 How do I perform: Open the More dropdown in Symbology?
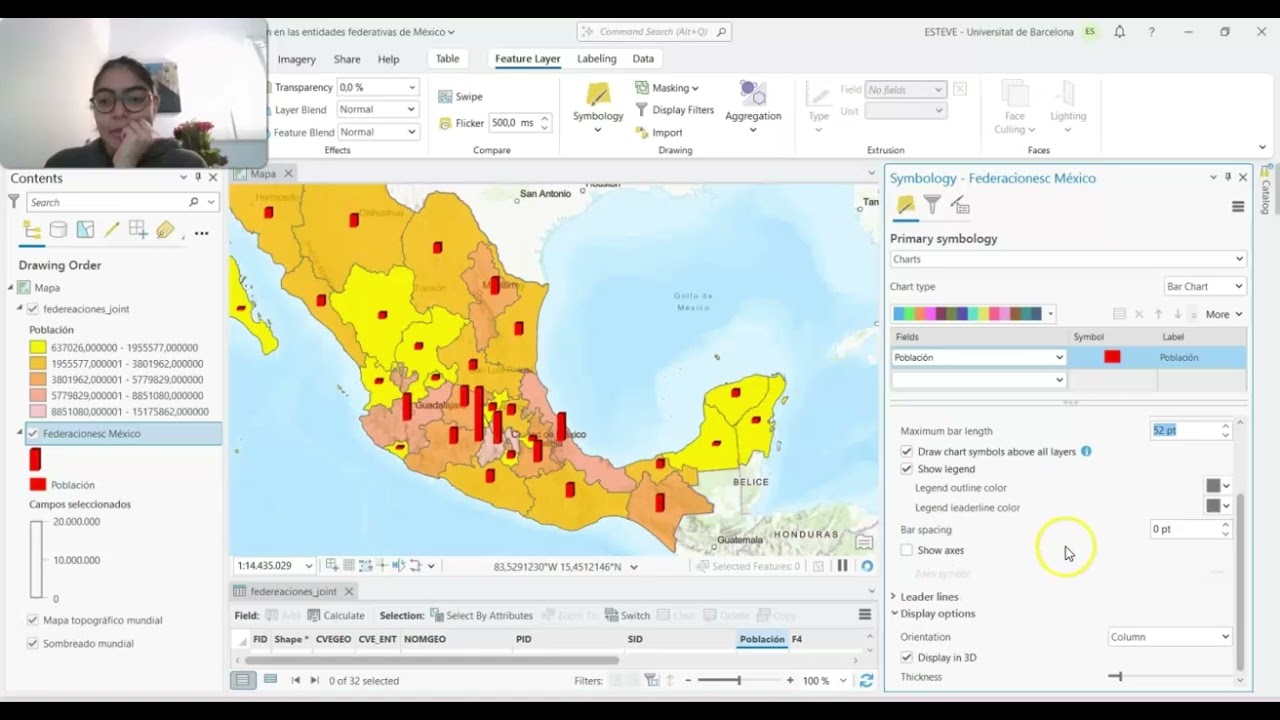coord(1224,314)
